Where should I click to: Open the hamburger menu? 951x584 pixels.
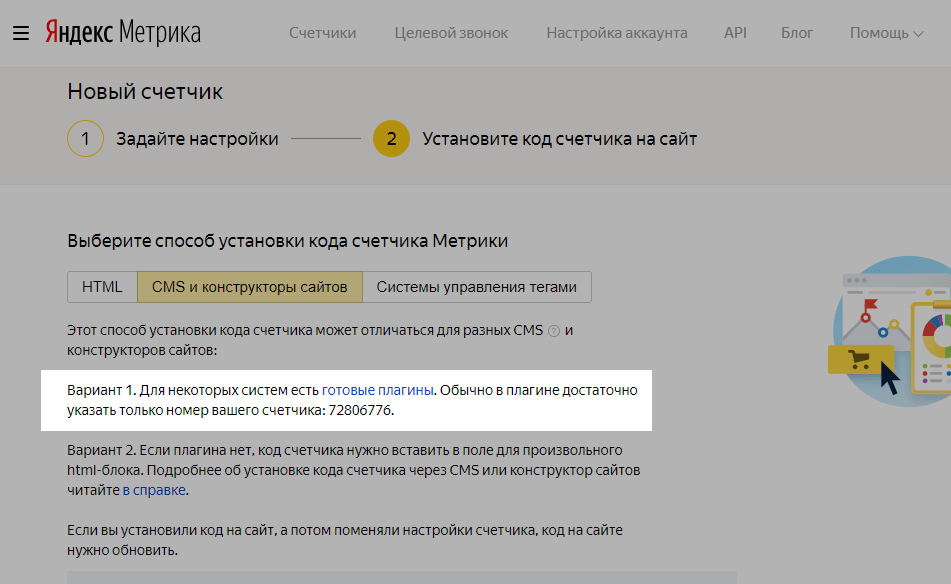point(21,34)
